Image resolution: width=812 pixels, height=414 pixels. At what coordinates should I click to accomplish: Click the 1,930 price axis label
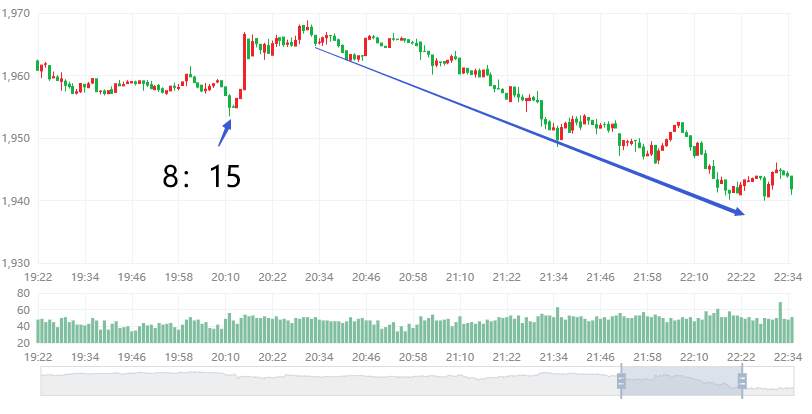pos(16,263)
